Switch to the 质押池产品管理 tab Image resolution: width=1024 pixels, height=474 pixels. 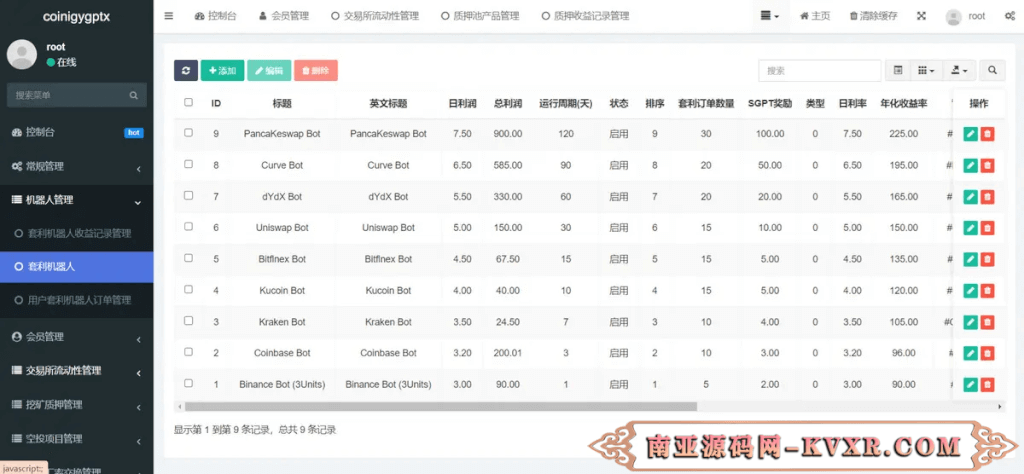pyautogui.click(x=480, y=16)
